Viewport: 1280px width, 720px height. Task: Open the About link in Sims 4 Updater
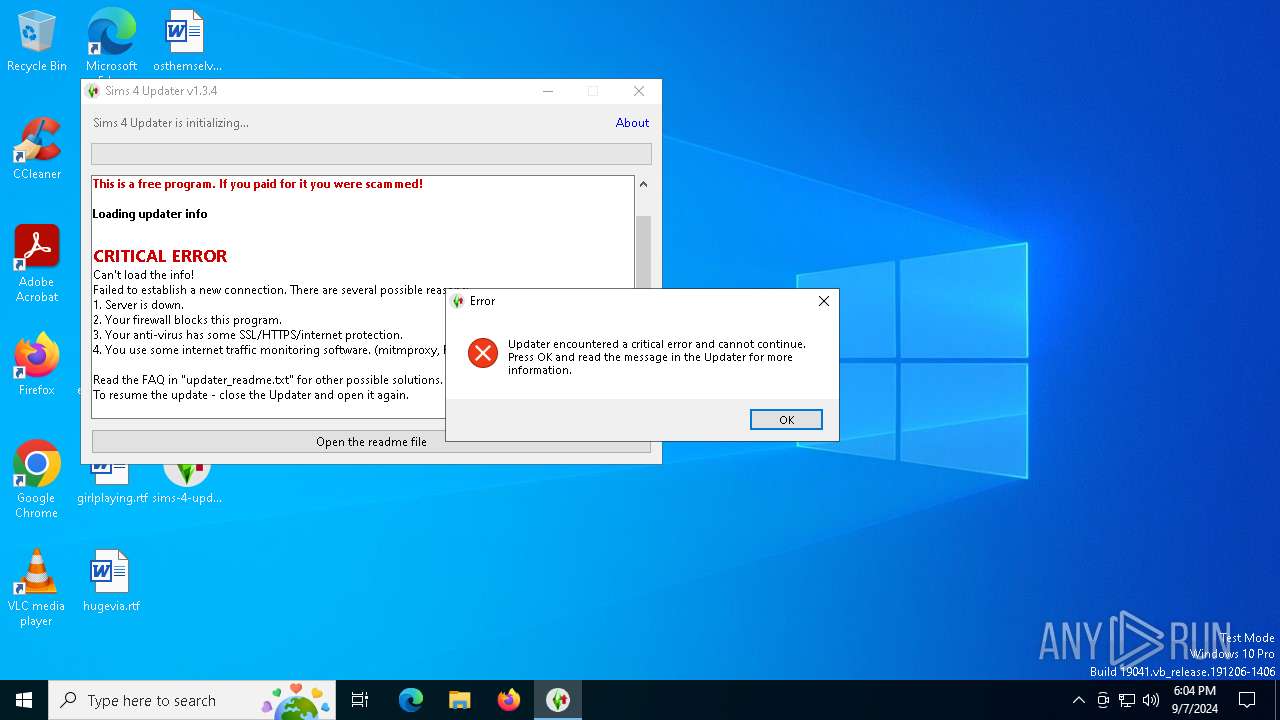coord(632,123)
